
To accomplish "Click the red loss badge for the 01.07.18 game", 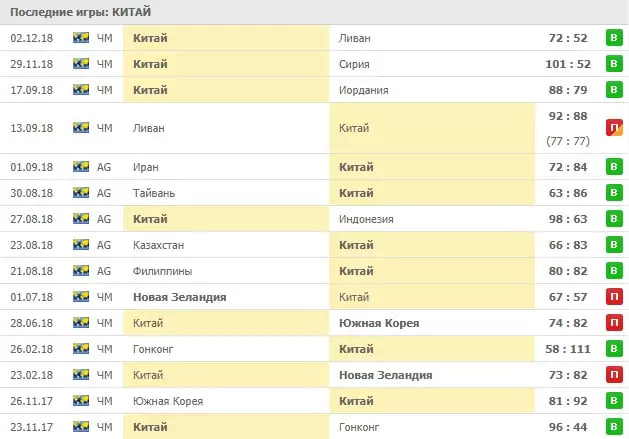I will coord(614,297).
